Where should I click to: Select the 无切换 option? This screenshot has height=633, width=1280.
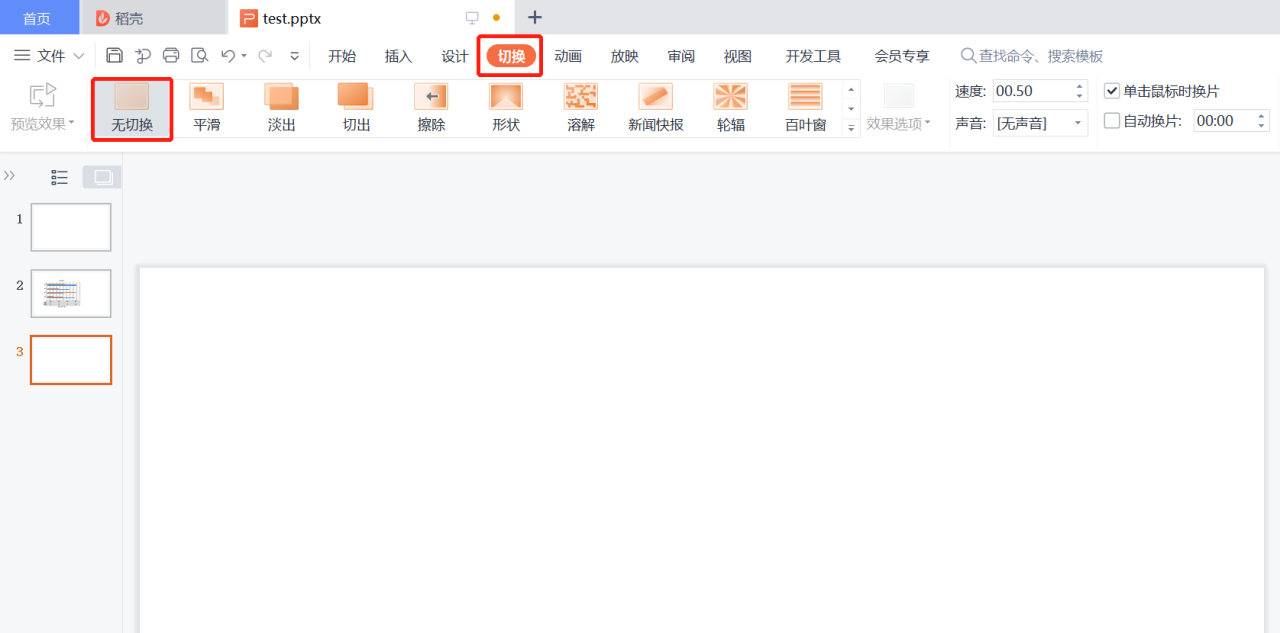click(132, 107)
